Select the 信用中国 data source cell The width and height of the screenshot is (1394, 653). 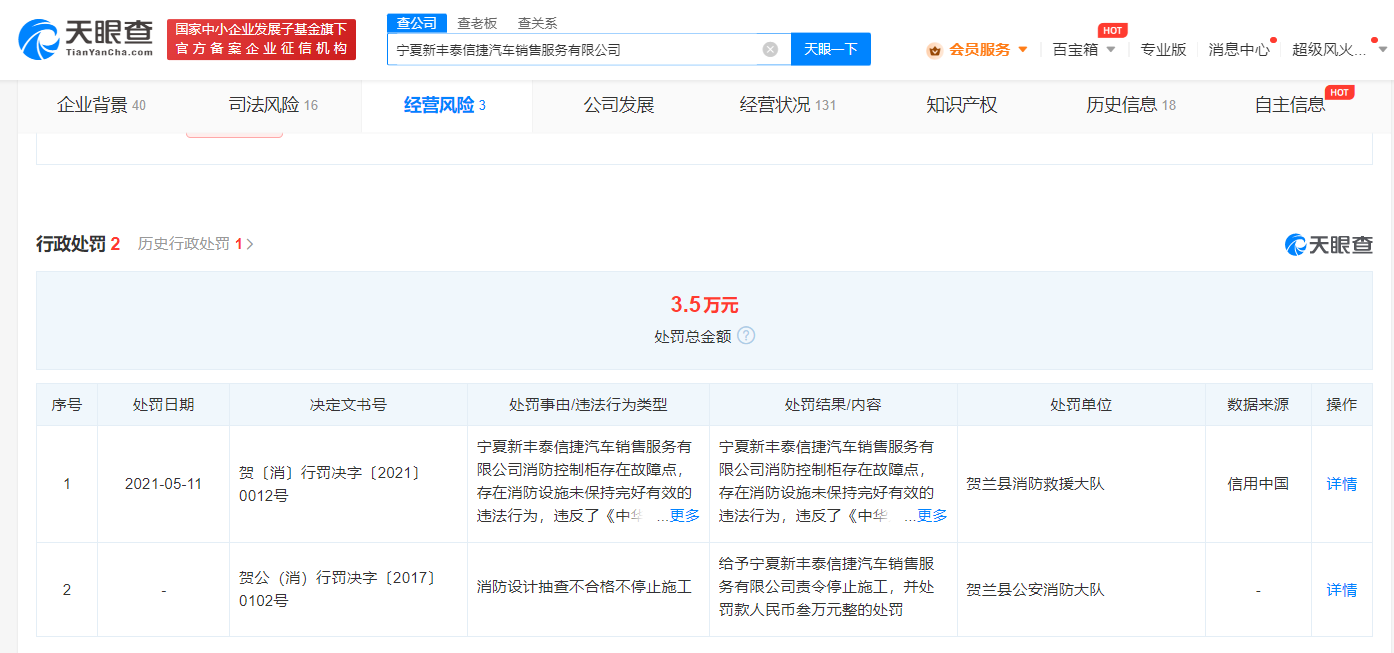click(x=1258, y=484)
